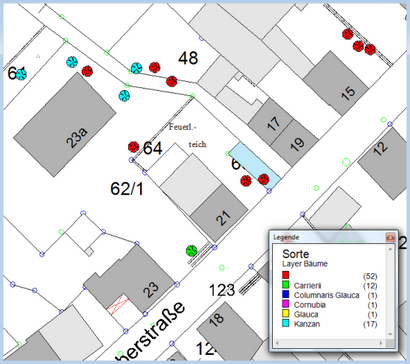This screenshot has width=410, height=364.
Task: Select the green Carrierii tree symbol near building 21
Action: click(192, 250)
